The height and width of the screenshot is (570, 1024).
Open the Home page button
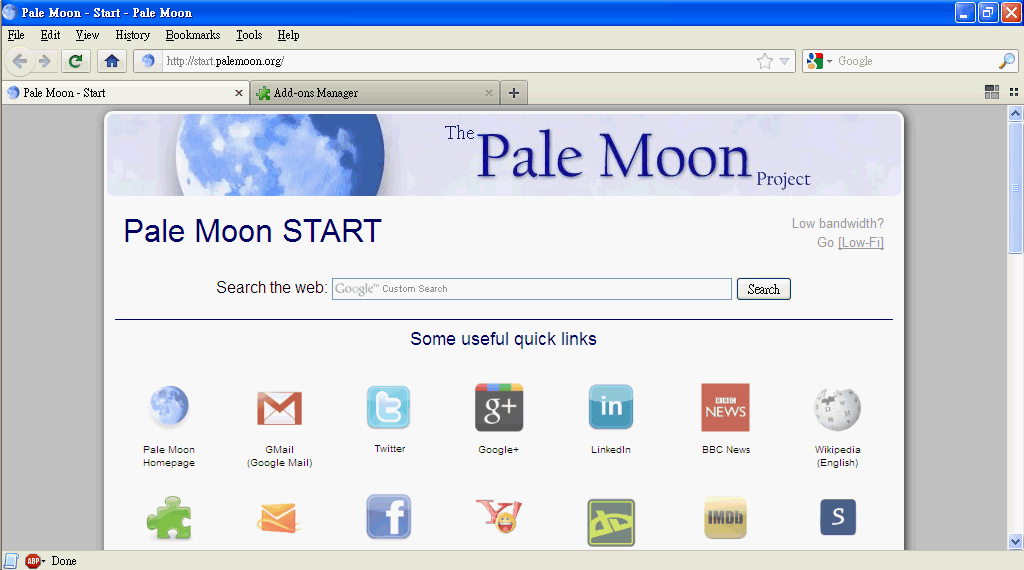pyautogui.click(x=112, y=61)
